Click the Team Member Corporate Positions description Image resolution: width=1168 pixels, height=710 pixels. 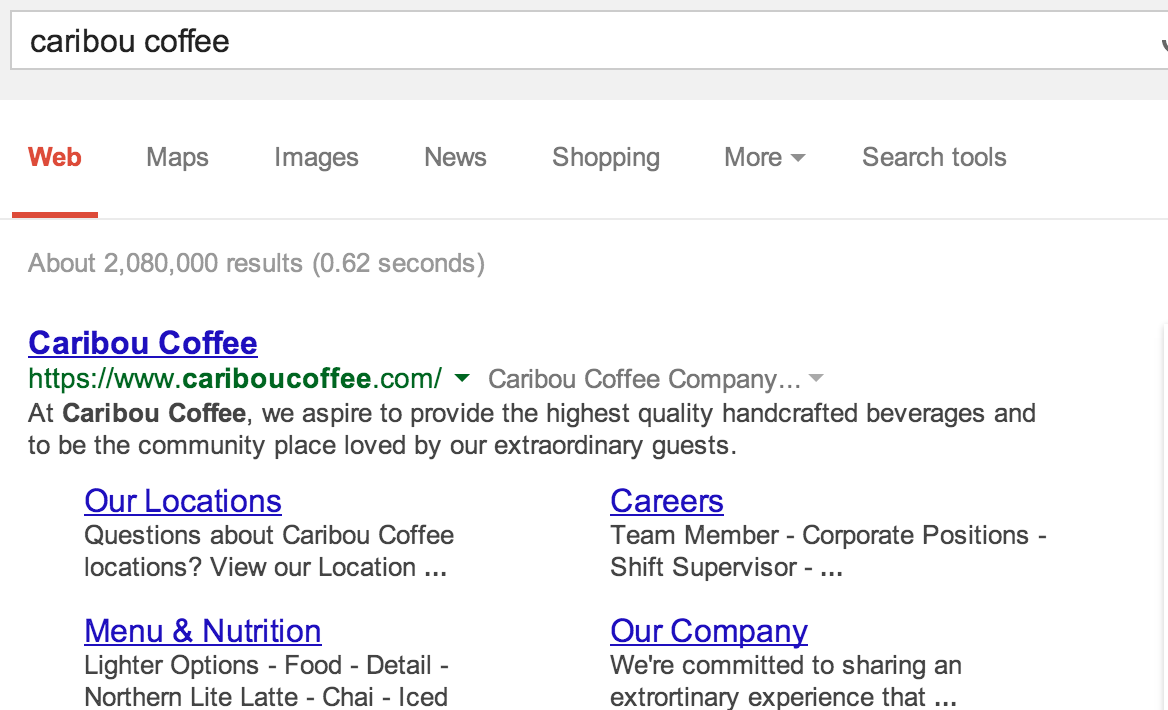pos(828,551)
